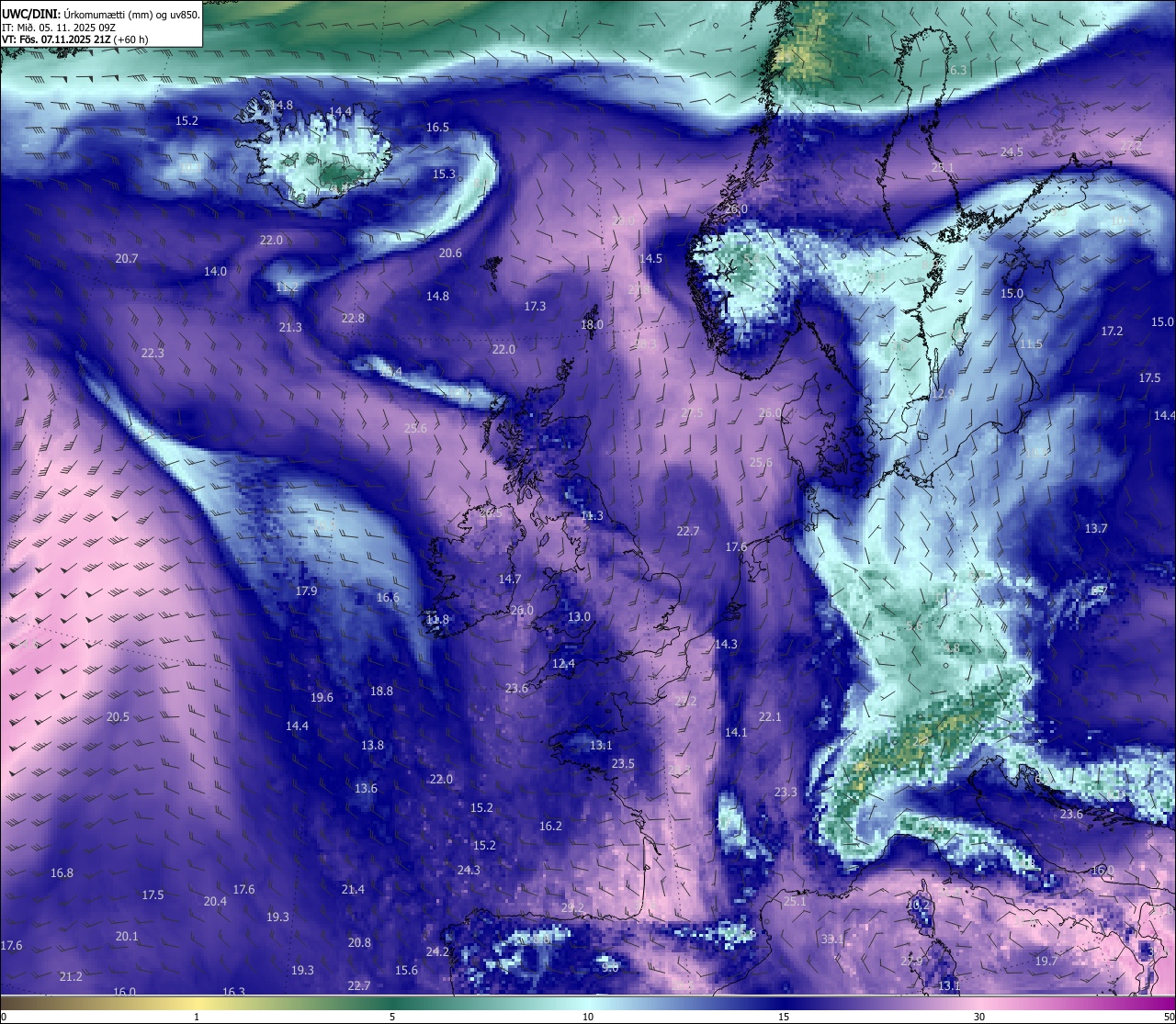
Task: Click the 17.9 value label
Action: (306, 591)
